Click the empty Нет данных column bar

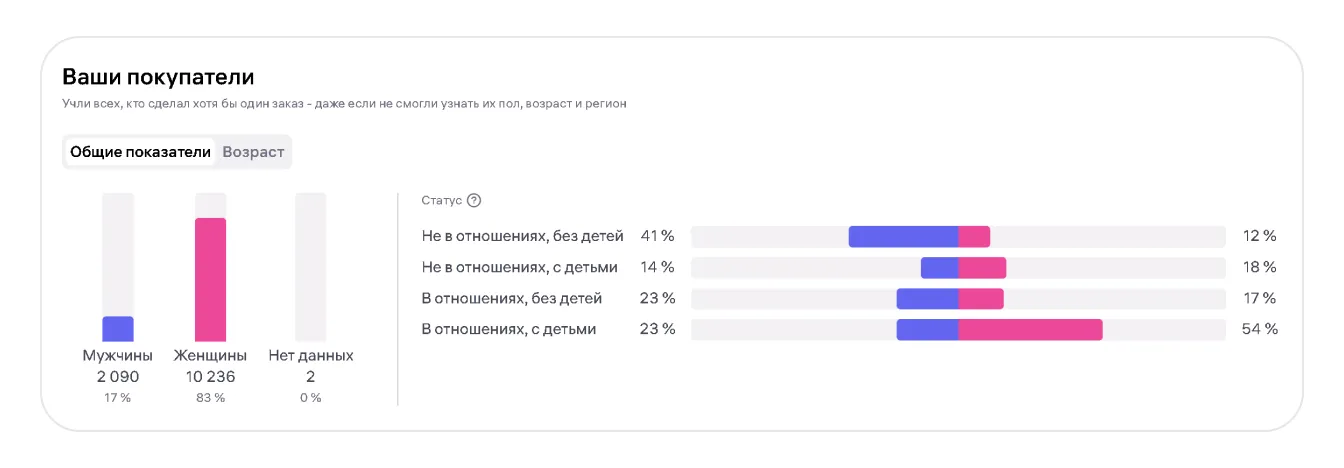coord(310,267)
